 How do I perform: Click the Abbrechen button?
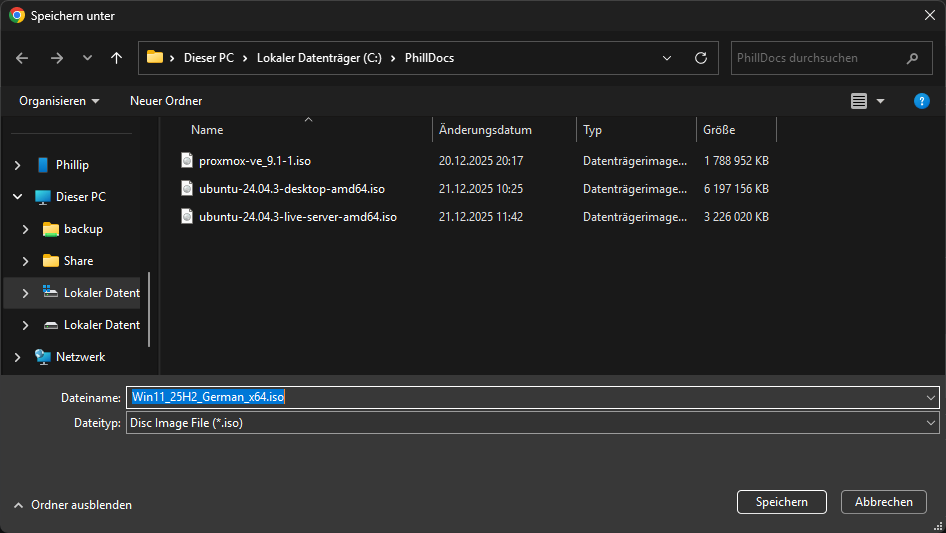883,502
